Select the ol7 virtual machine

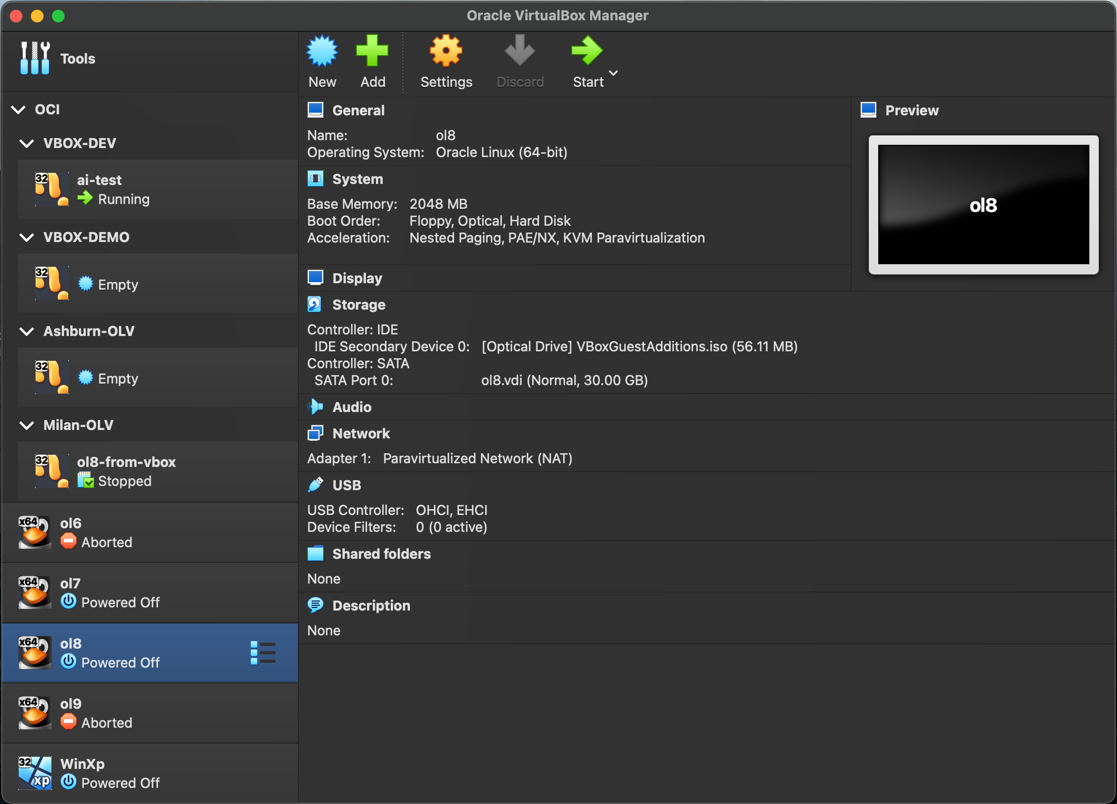[x=150, y=592]
